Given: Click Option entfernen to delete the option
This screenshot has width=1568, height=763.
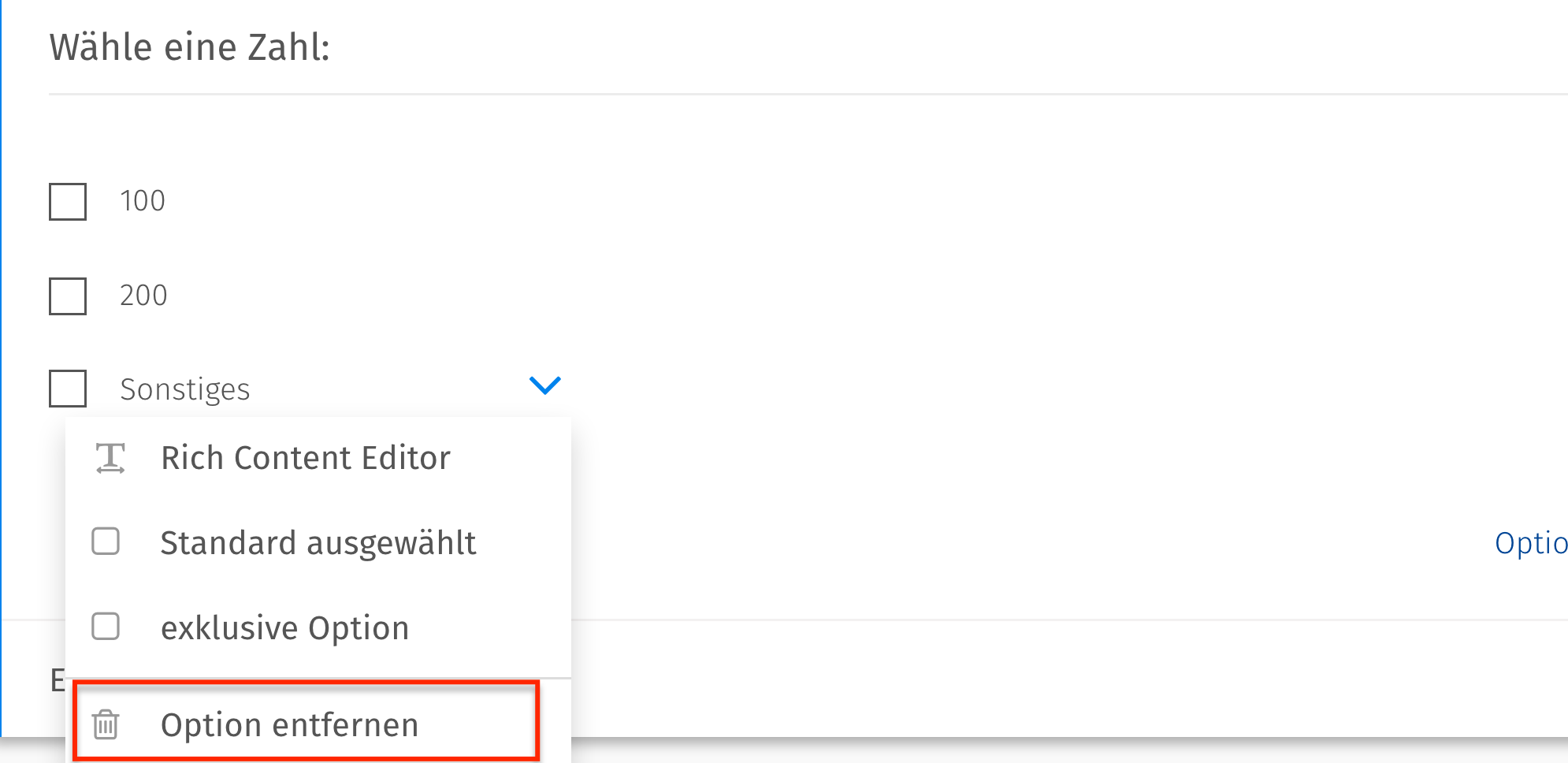Looking at the screenshot, I should tap(290, 724).
